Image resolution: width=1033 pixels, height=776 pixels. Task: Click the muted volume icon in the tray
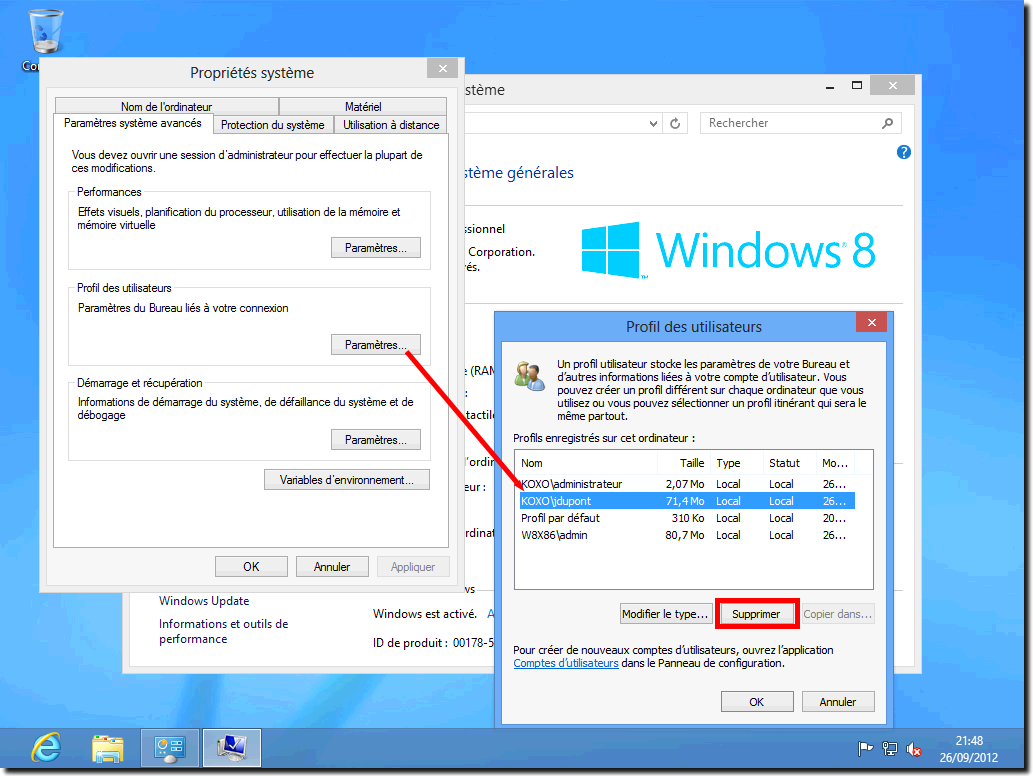tap(914, 749)
